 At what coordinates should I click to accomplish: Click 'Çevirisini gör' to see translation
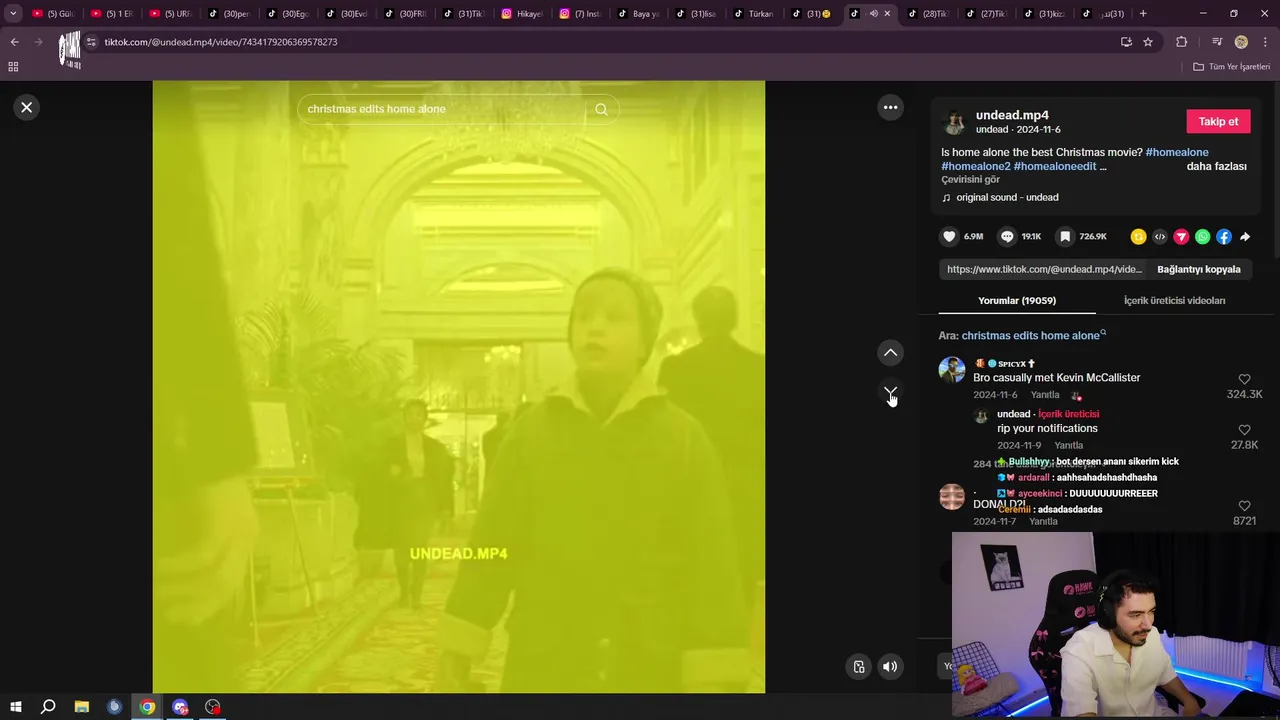coord(970,180)
